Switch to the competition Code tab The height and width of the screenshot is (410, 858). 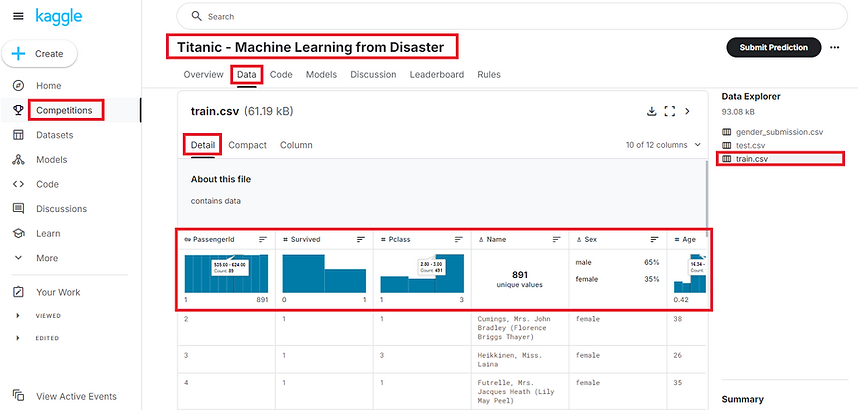(281, 74)
